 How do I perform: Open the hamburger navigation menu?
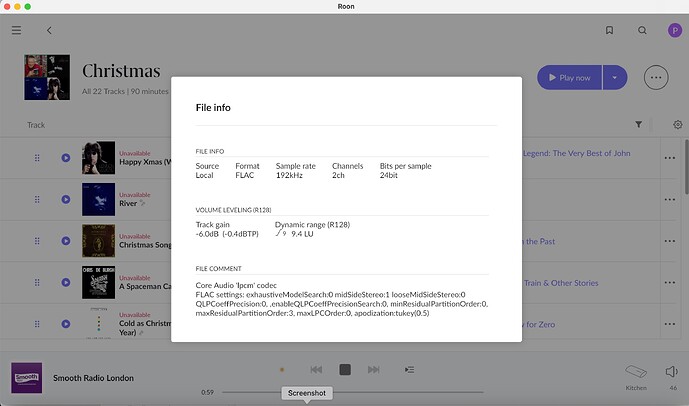pos(16,30)
